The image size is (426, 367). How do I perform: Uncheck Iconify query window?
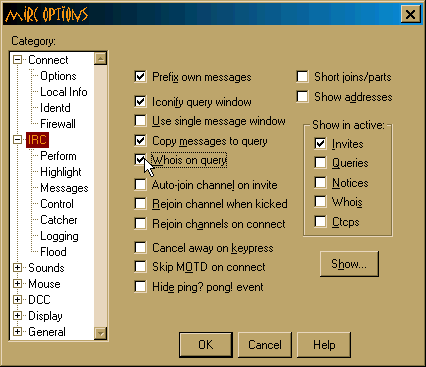click(x=140, y=101)
